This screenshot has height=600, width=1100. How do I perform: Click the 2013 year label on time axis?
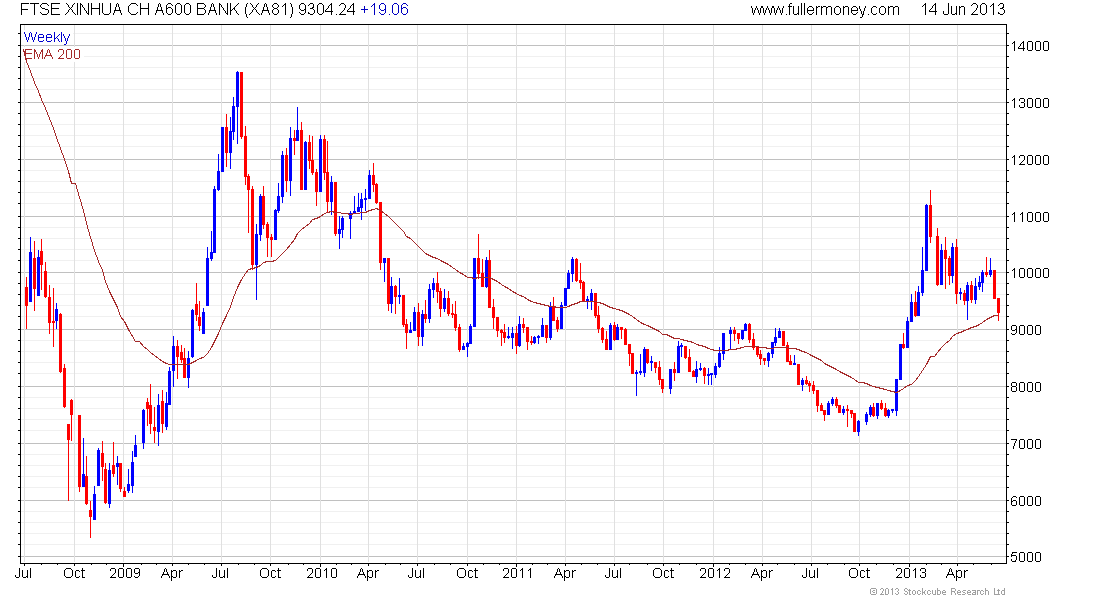(x=911, y=573)
